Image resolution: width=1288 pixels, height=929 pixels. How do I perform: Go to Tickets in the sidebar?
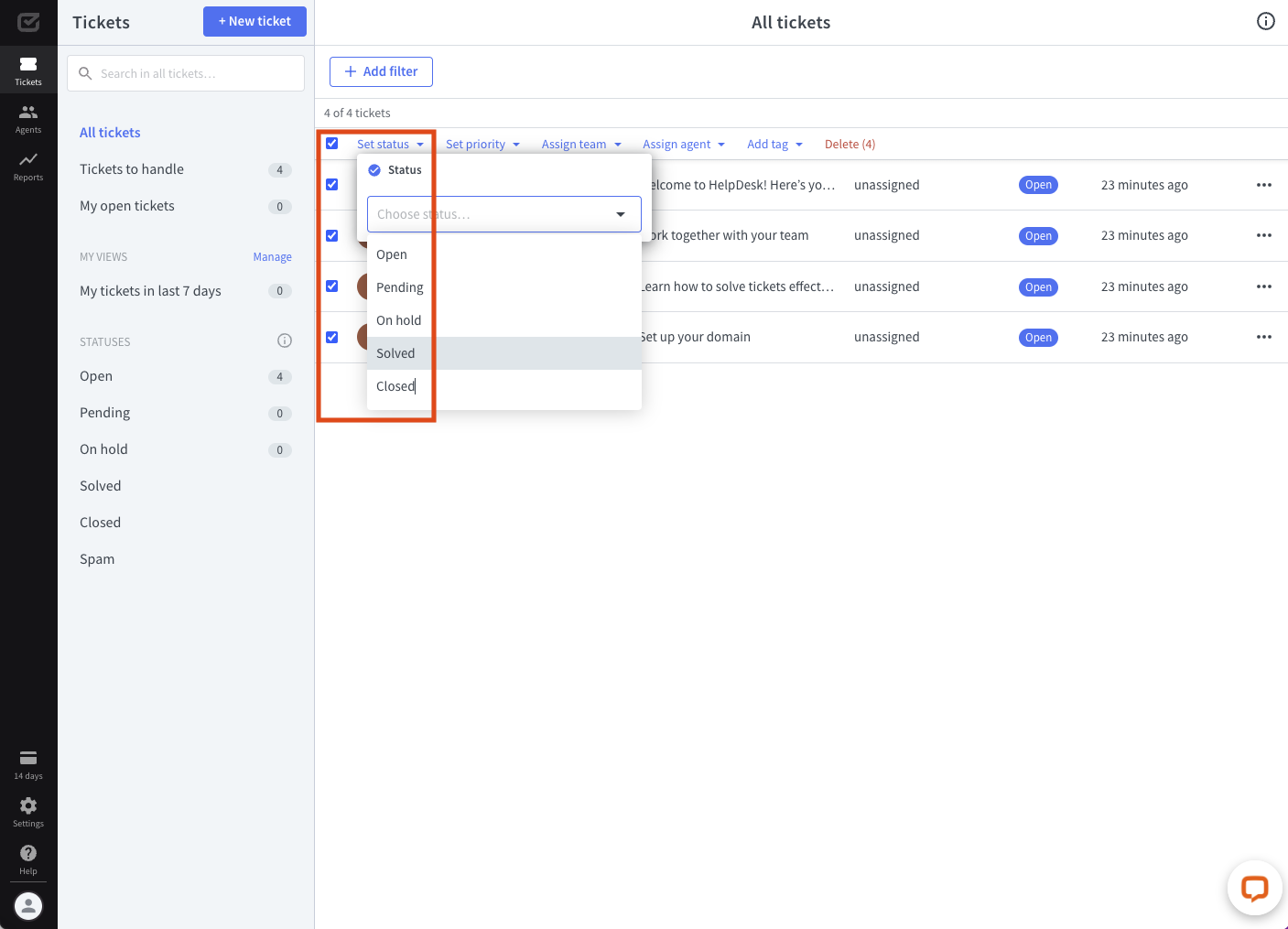[28, 70]
